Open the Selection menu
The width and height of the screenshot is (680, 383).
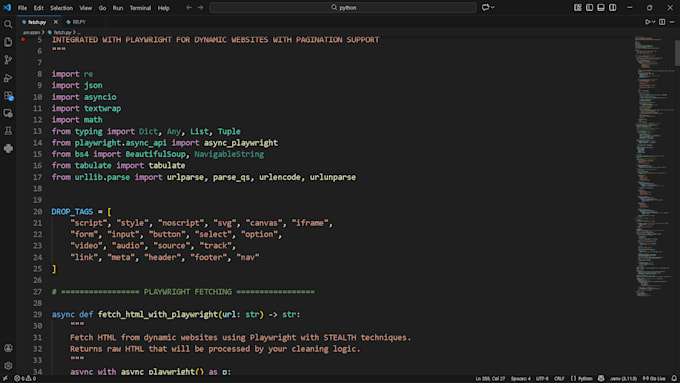(x=61, y=8)
